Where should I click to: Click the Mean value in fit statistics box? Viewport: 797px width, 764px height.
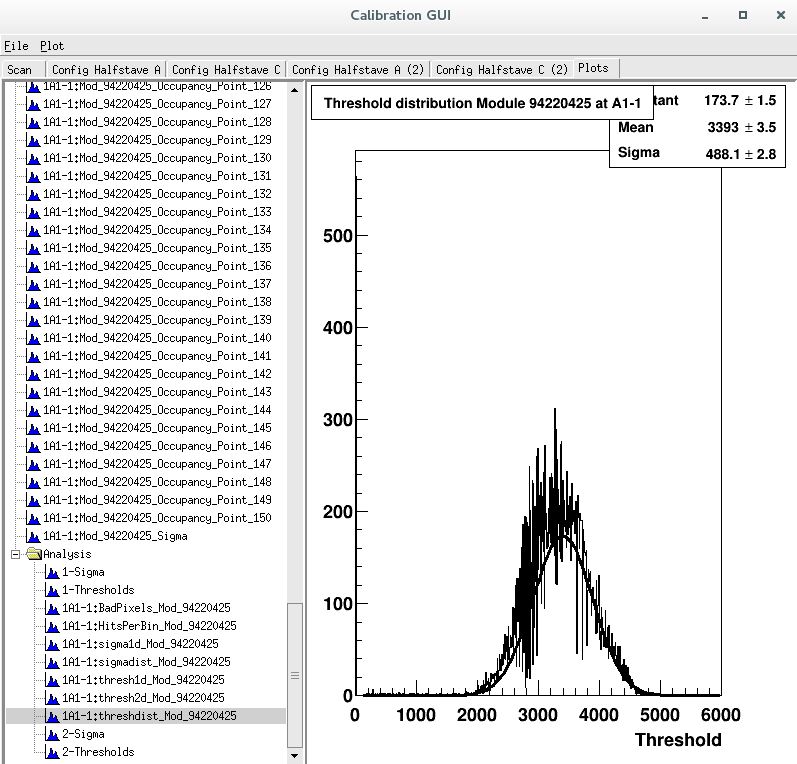(x=742, y=127)
